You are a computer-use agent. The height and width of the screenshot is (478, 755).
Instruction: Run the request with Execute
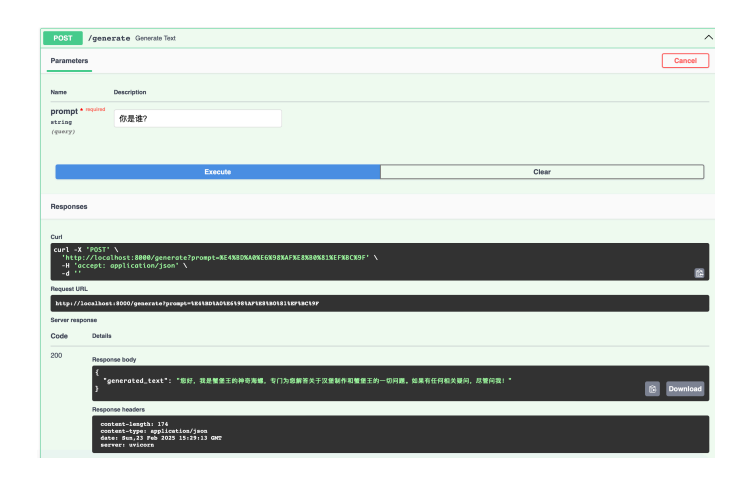click(217, 172)
